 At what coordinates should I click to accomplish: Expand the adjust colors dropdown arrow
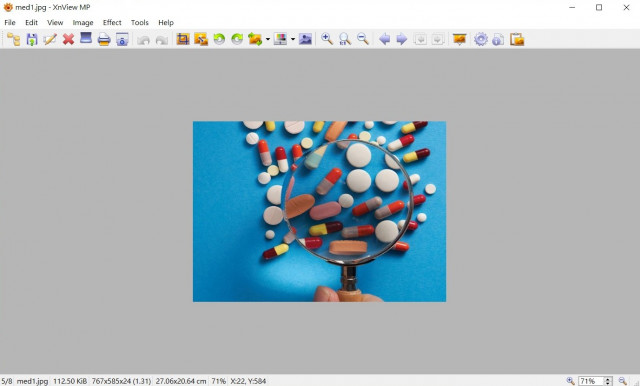click(x=293, y=40)
